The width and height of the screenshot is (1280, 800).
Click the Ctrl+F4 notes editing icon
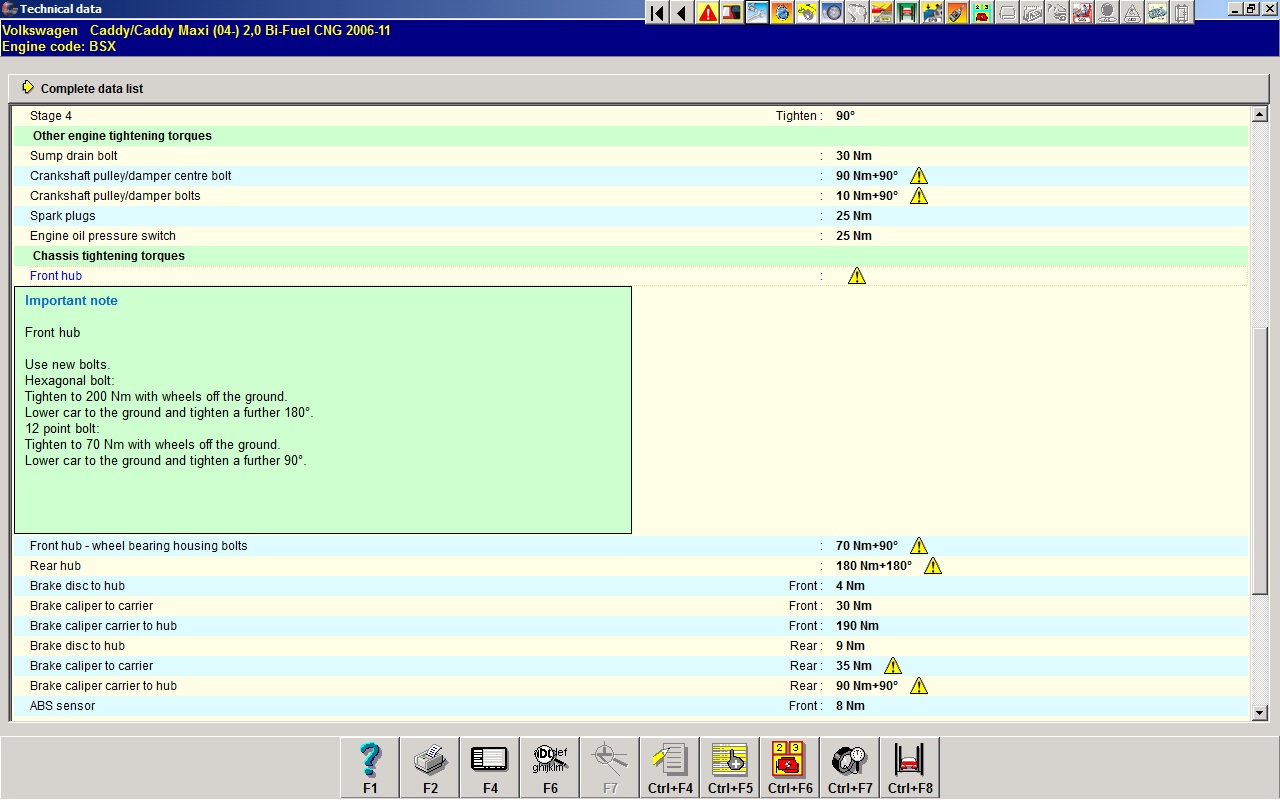(670, 767)
